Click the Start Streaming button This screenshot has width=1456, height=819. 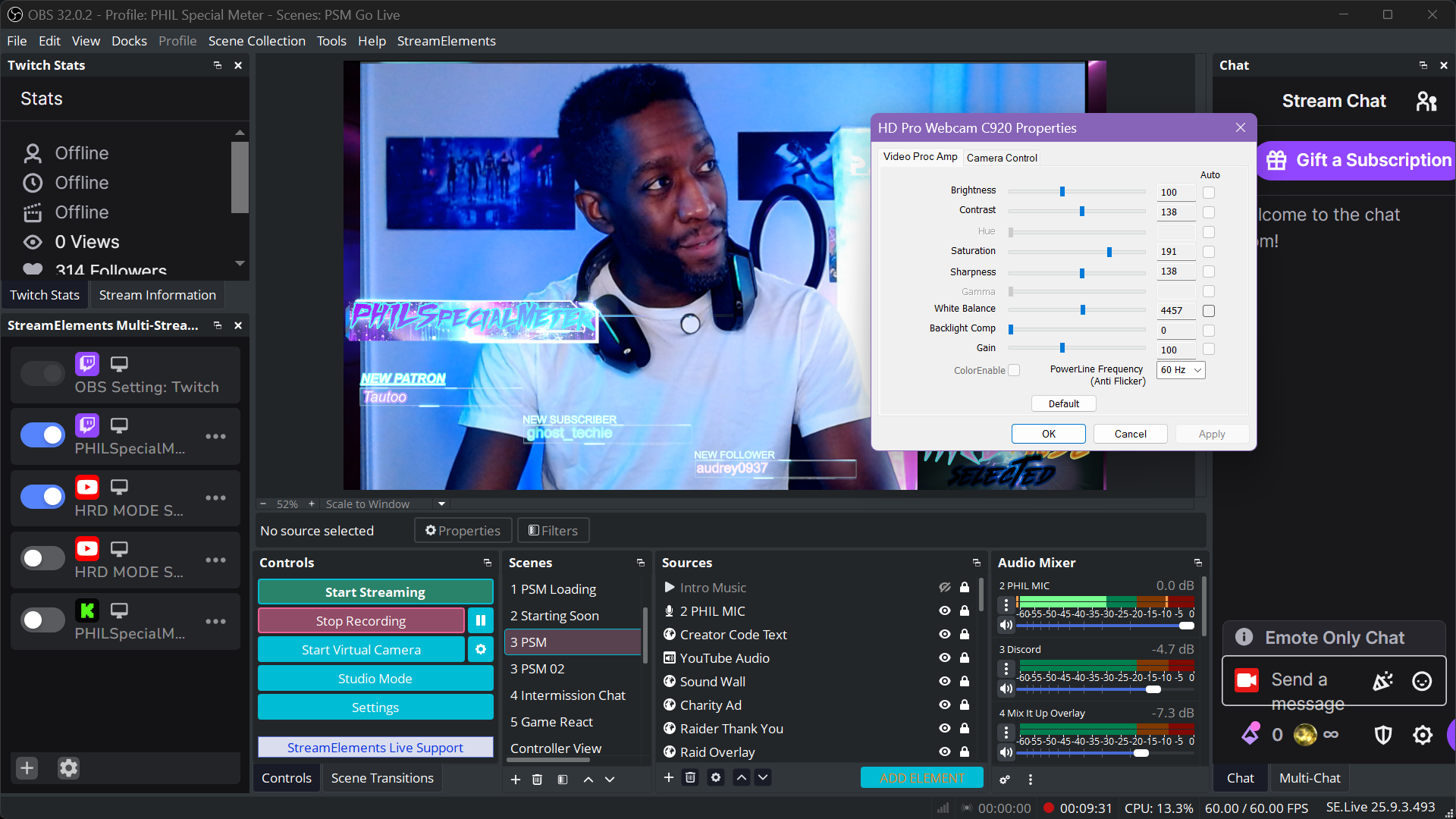[375, 592]
